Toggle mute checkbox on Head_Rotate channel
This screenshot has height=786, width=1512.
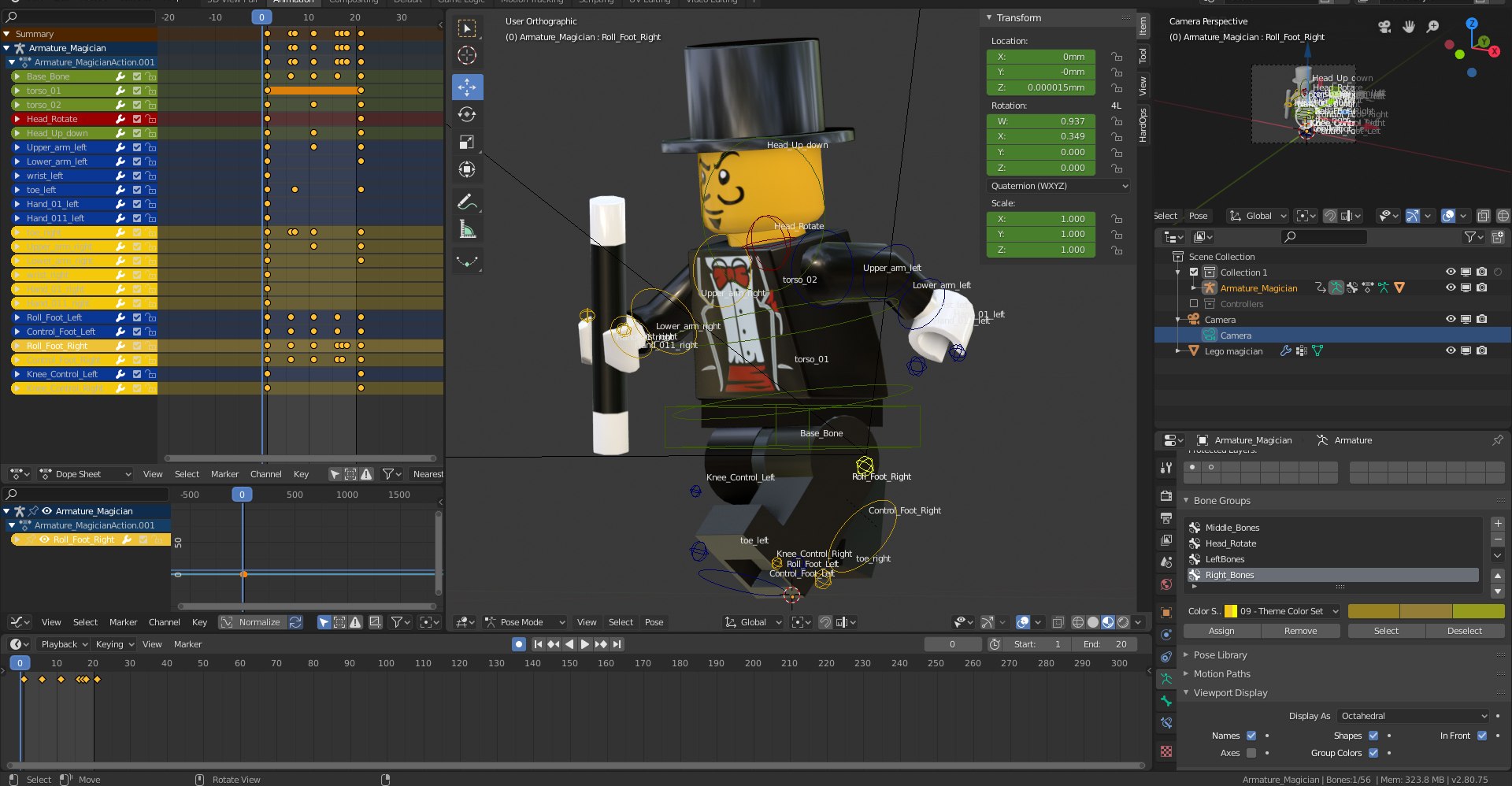pyautogui.click(x=137, y=119)
